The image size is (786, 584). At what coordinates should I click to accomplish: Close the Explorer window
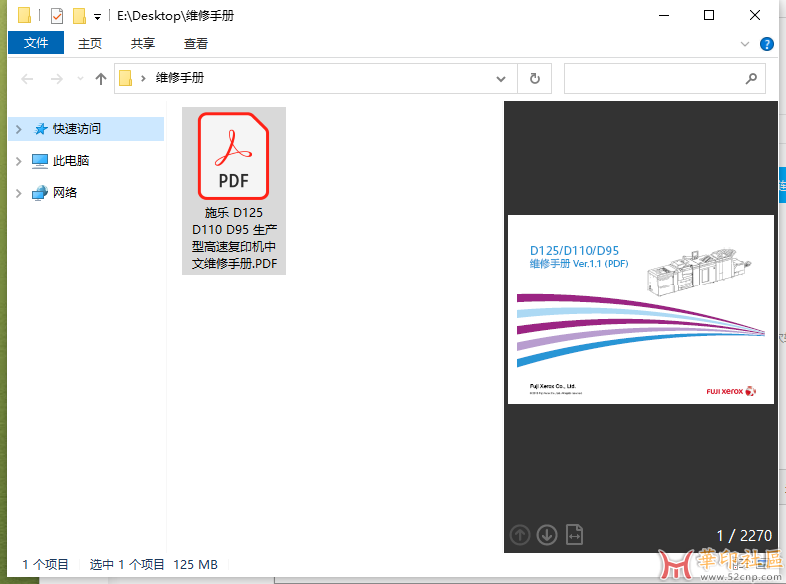[755, 16]
